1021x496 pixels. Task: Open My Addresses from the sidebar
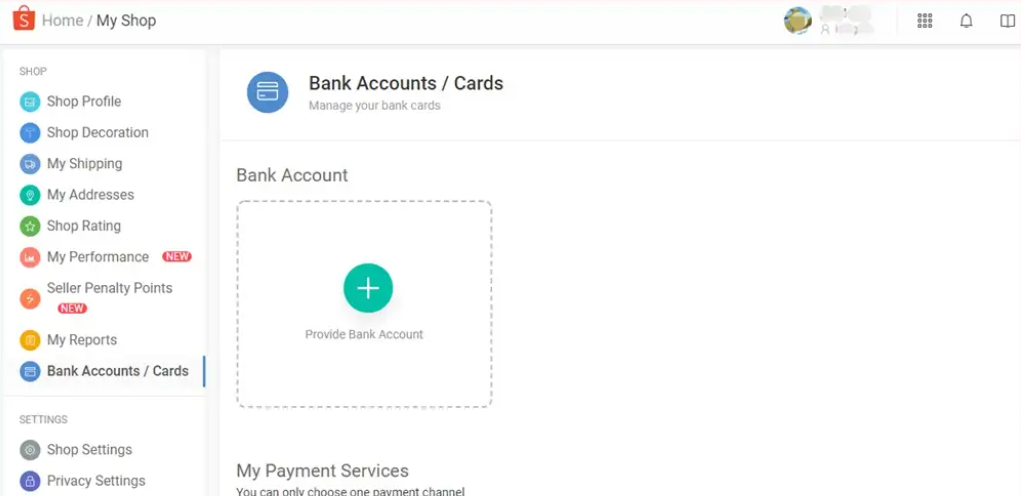[90, 195]
